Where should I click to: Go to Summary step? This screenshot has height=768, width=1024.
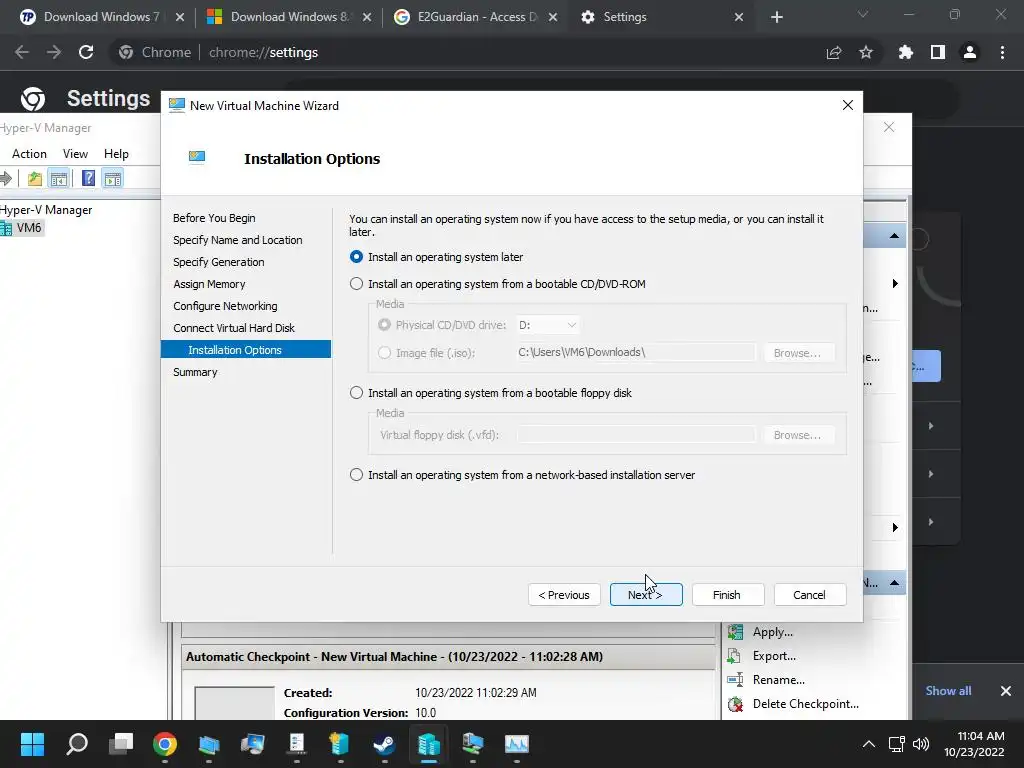[195, 372]
